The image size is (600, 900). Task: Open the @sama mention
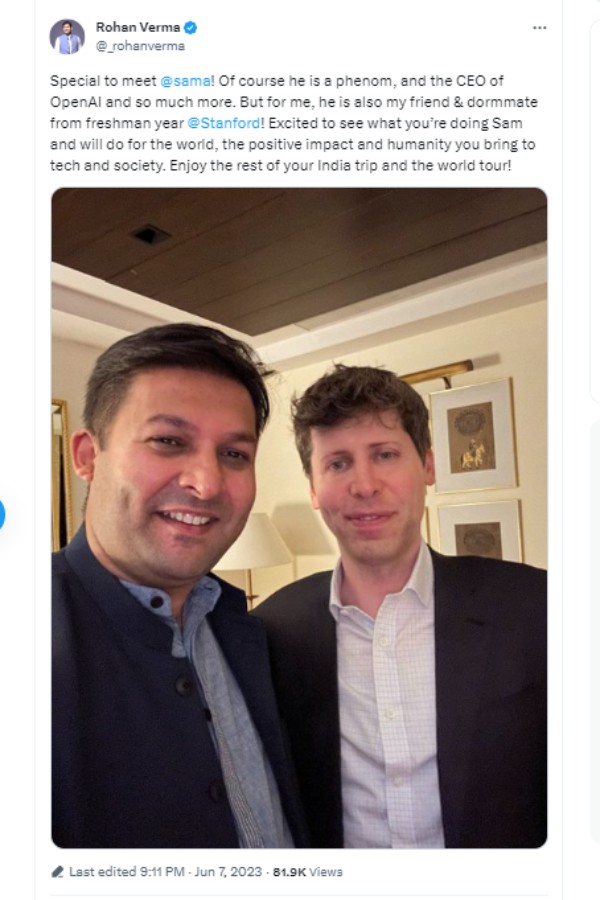[x=185, y=81]
